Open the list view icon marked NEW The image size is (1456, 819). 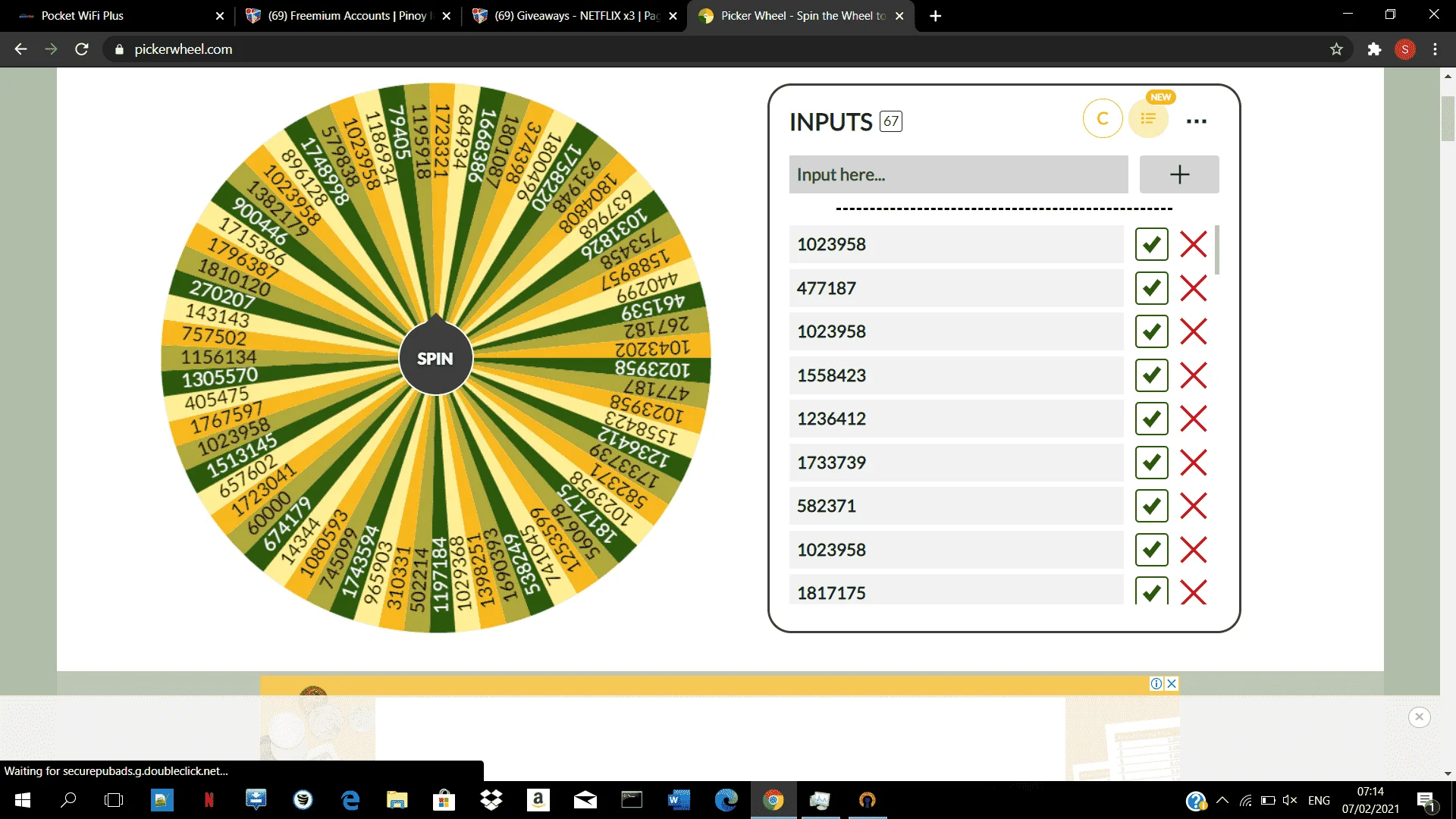1149,118
